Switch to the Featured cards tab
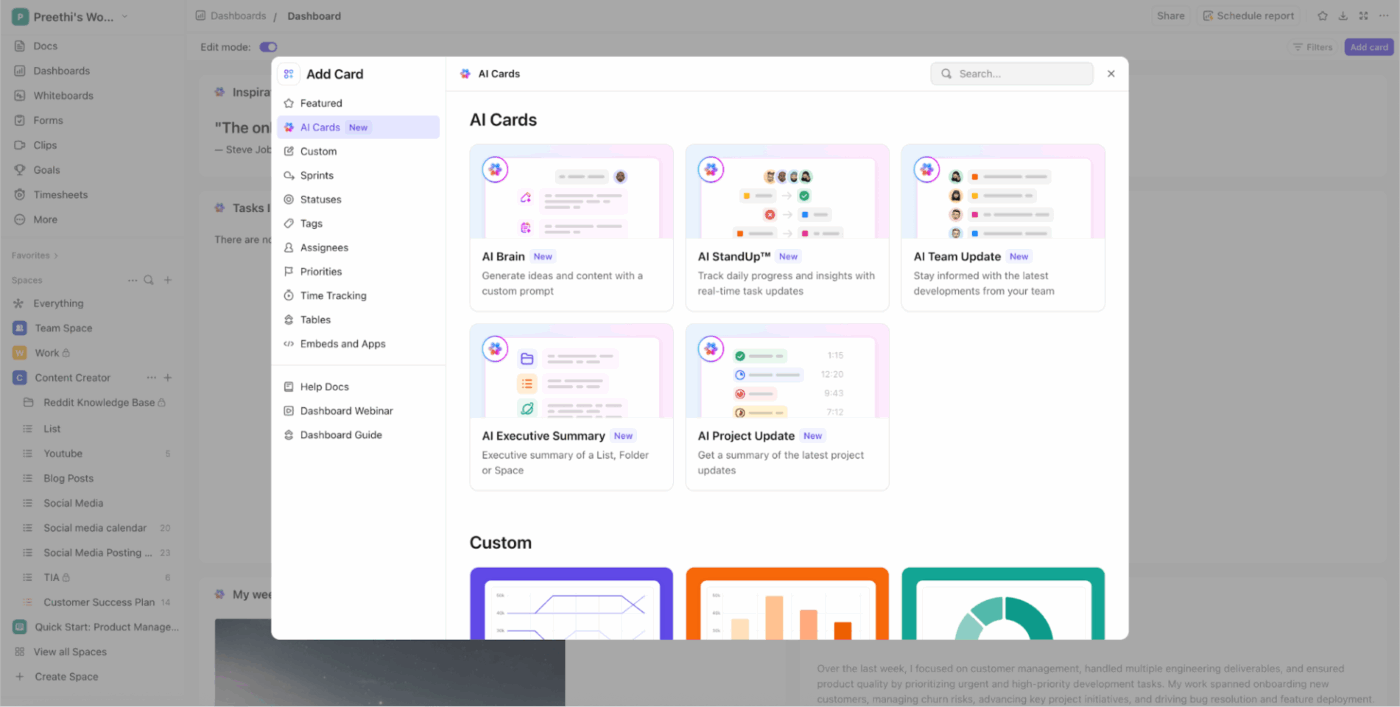The width and height of the screenshot is (1400, 707). [x=320, y=102]
